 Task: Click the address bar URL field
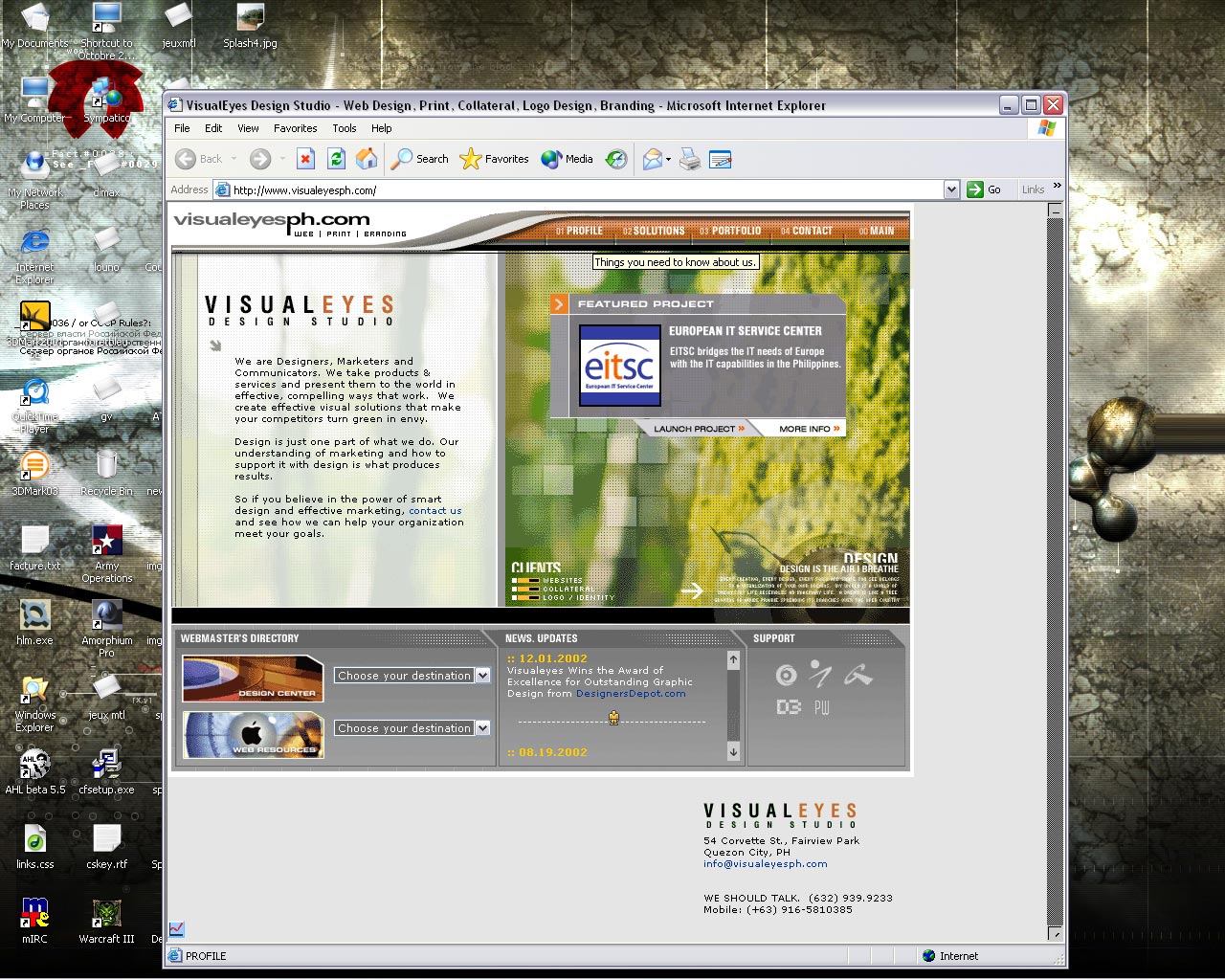point(574,189)
